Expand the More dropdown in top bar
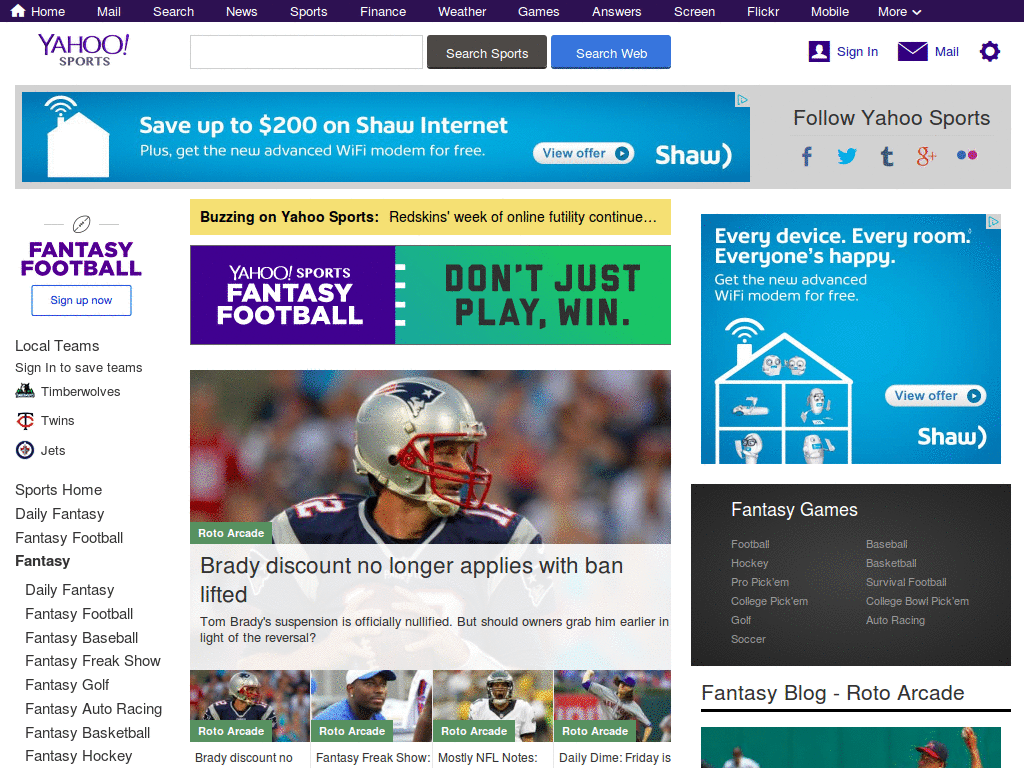This screenshot has height=768, width=1024. pos(899,12)
